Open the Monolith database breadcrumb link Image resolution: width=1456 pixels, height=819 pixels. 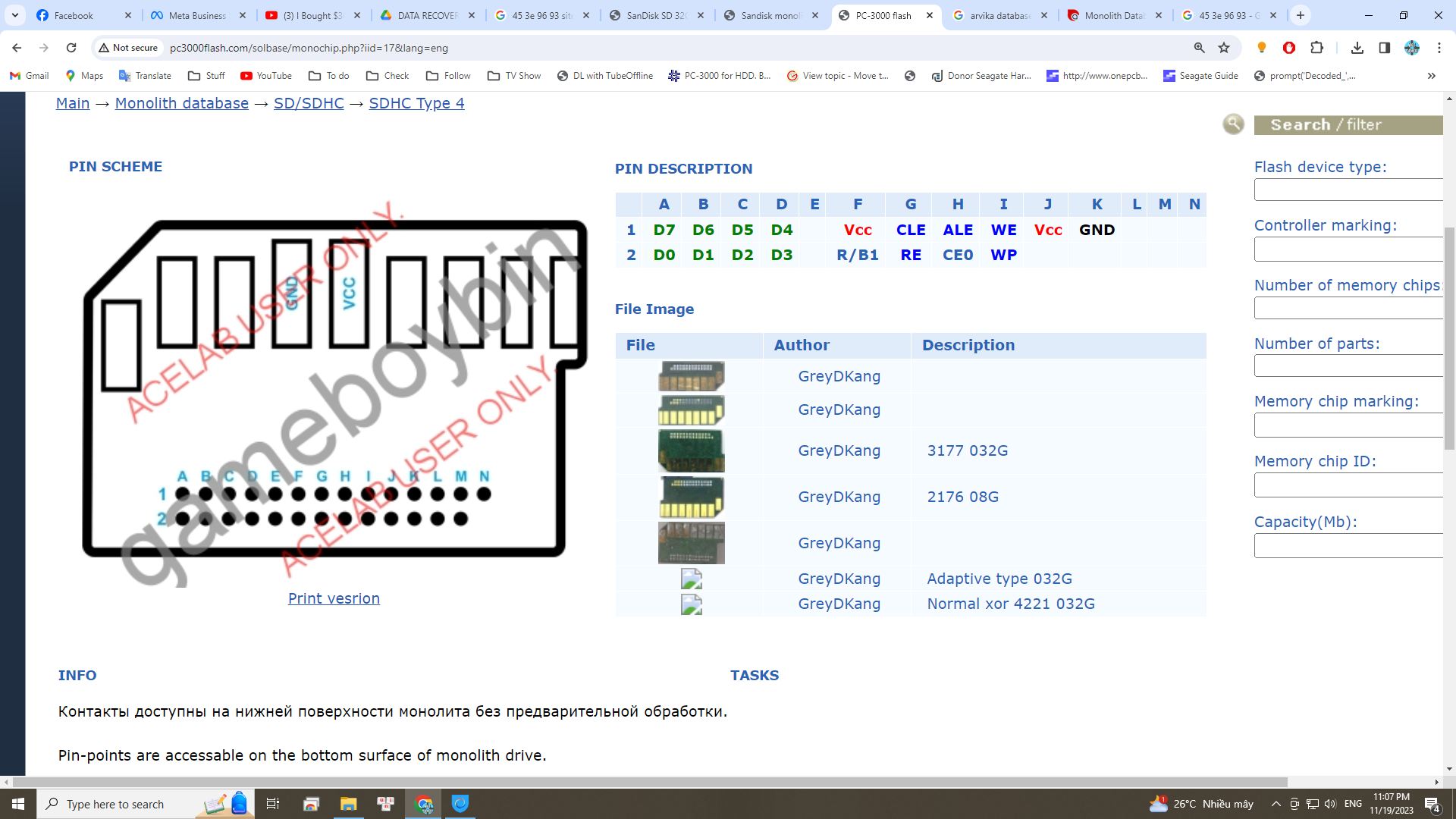pos(182,103)
